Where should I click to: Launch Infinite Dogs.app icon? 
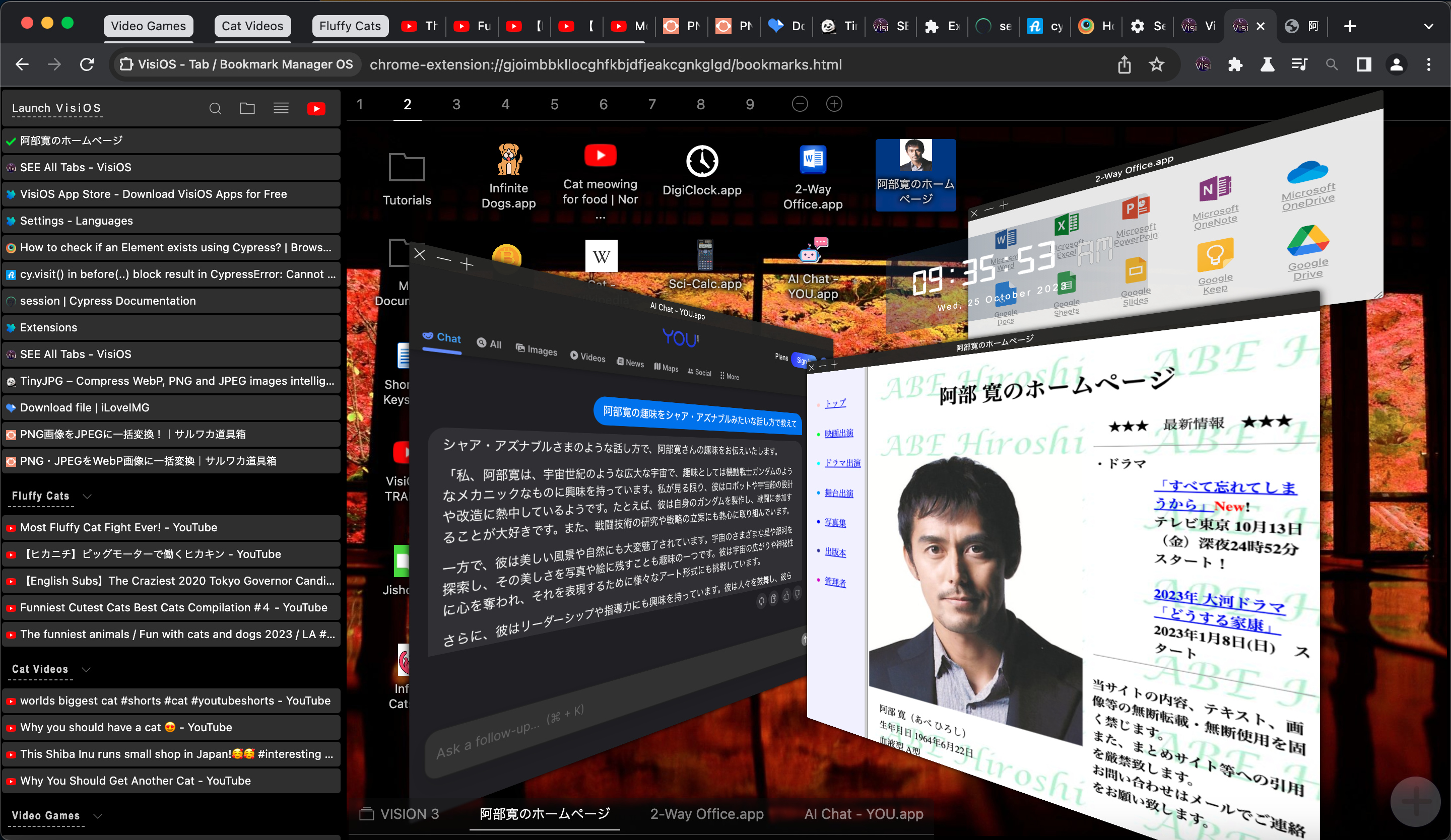(508, 177)
